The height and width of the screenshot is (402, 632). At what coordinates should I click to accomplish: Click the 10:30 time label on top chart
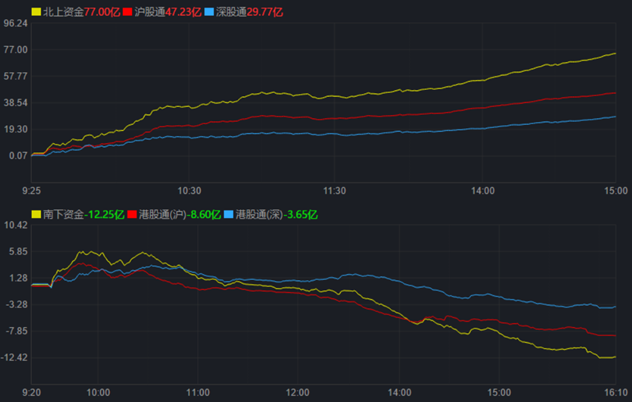[189, 190]
